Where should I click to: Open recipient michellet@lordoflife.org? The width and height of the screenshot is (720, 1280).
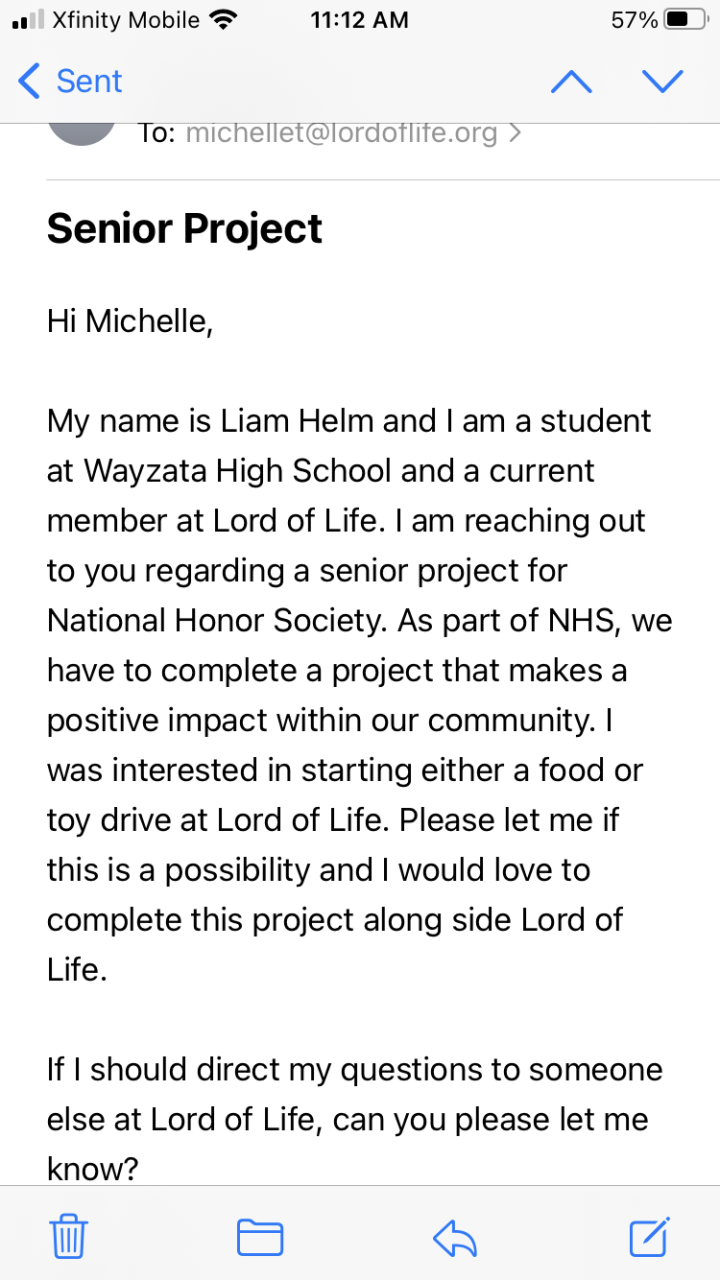point(341,134)
